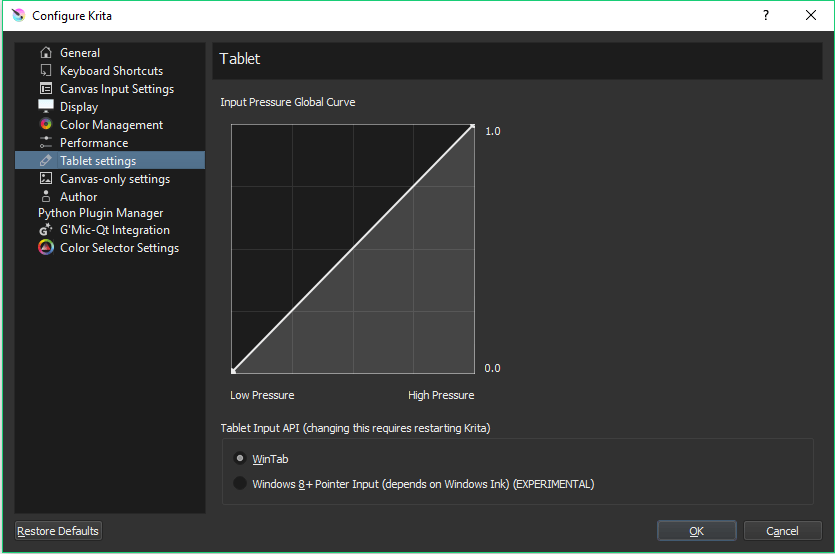Select the WinTab radio option
The width and height of the screenshot is (835, 554).
240,458
